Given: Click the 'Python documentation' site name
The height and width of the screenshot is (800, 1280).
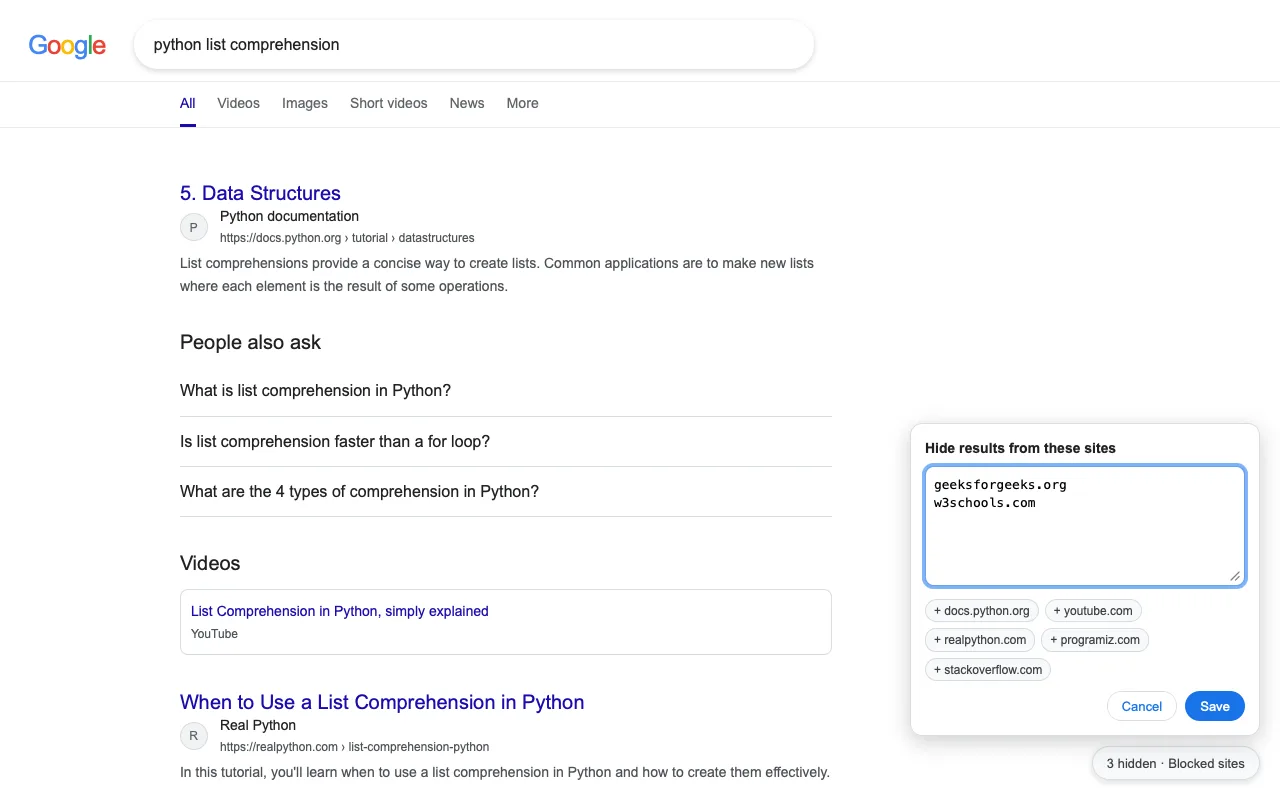Looking at the screenshot, I should pyautogui.click(x=289, y=216).
